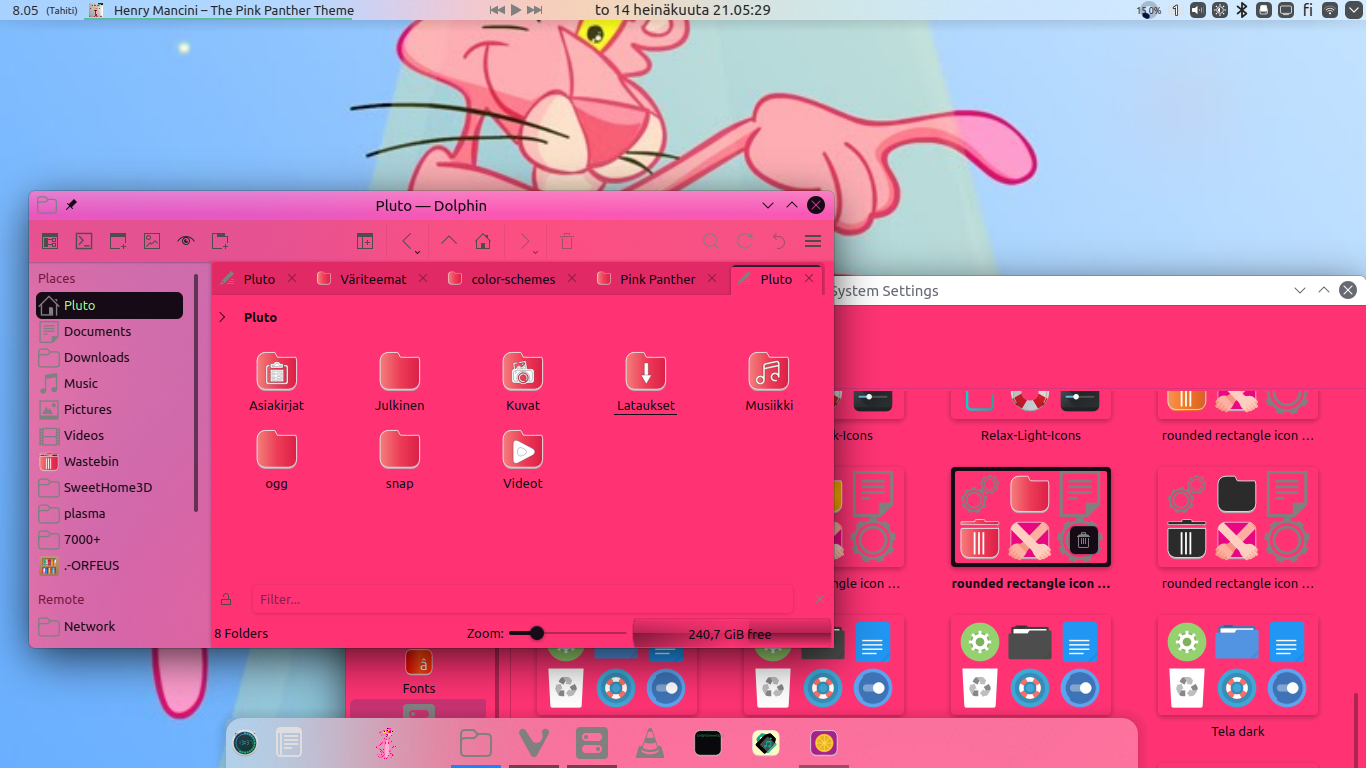1366x768 pixels.
Task: Select the Asiakirjat folder
Action: point(277,382)
